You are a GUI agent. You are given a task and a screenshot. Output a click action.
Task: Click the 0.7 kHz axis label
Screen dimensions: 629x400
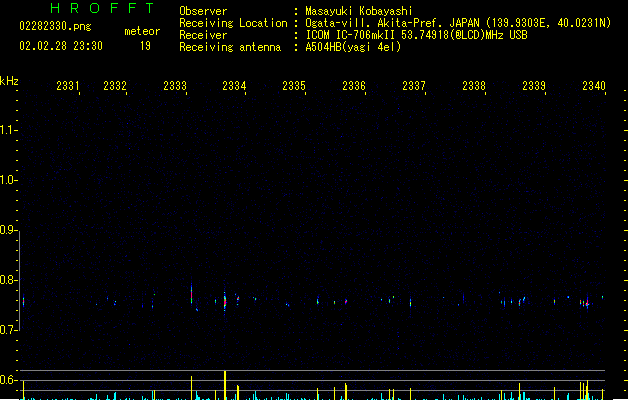click(x=8, y=330)
